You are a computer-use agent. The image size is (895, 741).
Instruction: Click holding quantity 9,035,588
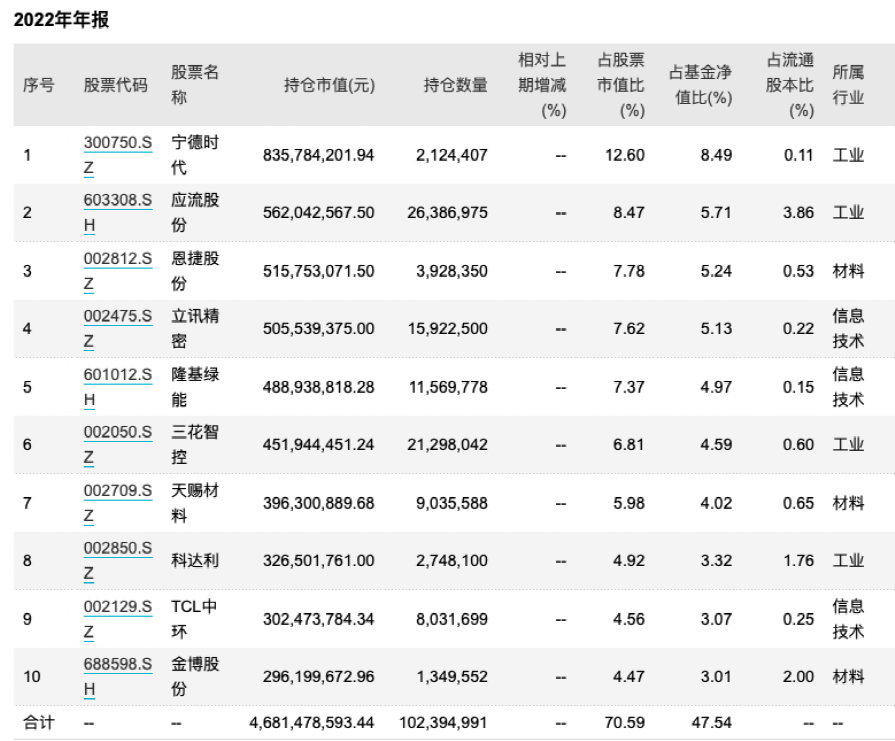tap(451, 504)
